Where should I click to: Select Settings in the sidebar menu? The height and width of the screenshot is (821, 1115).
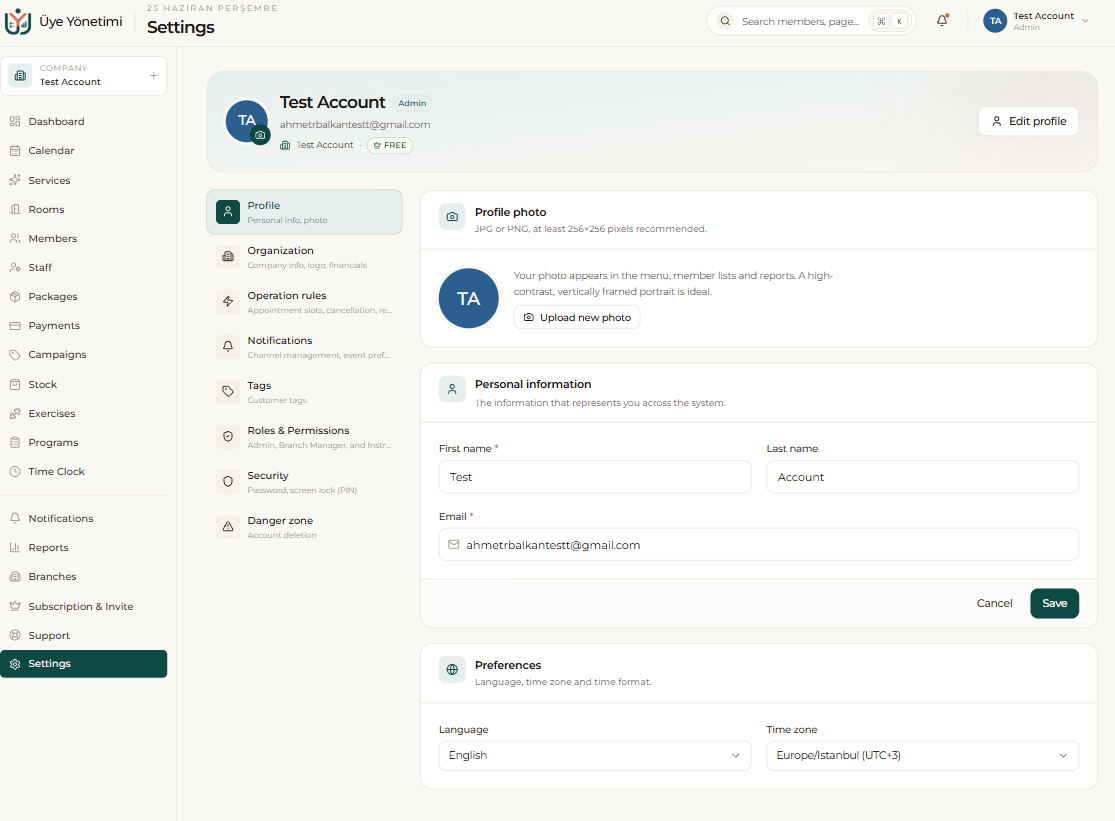coord(84,664)
